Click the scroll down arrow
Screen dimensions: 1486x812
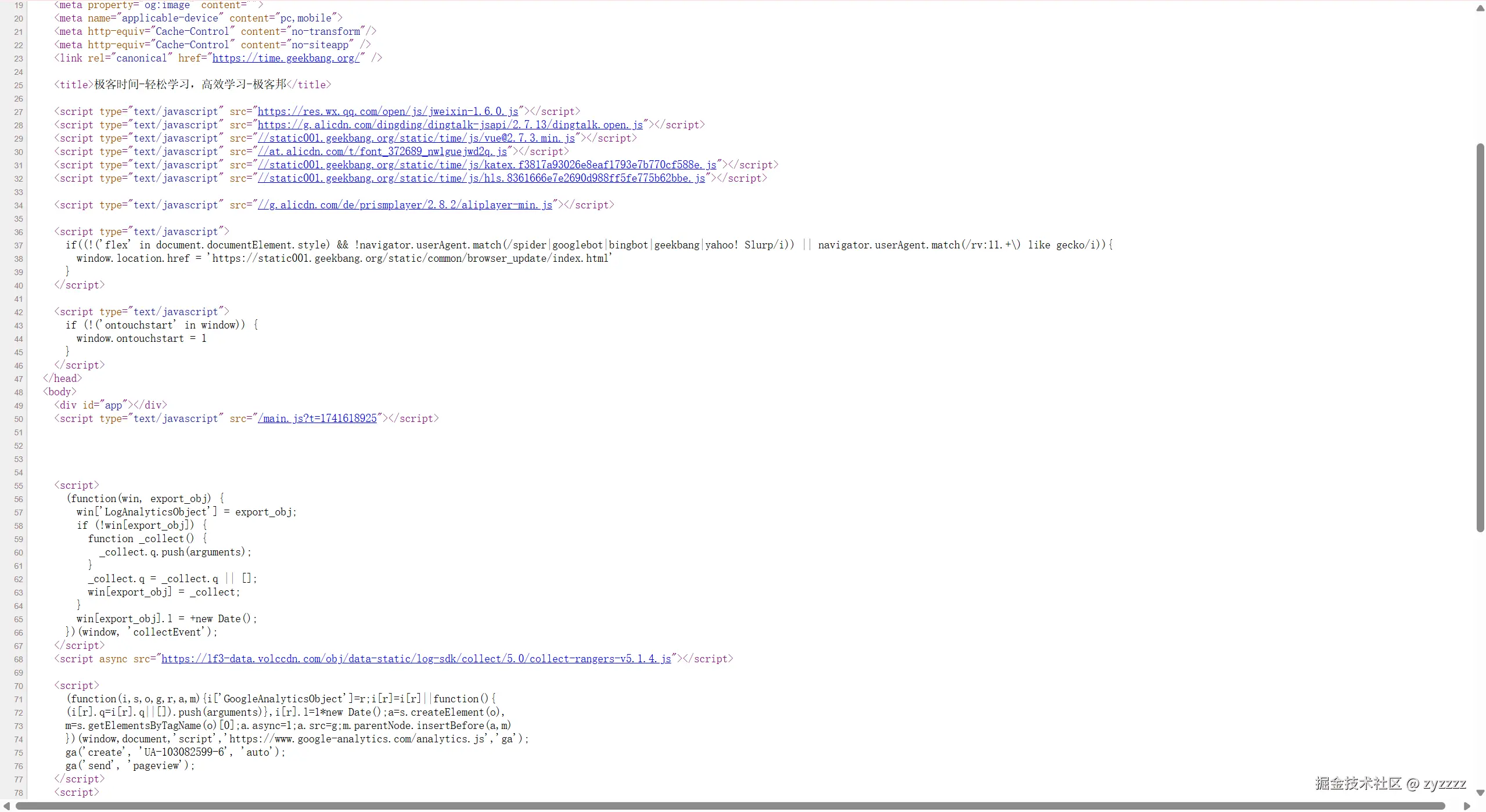click(x=1480, y=792)
